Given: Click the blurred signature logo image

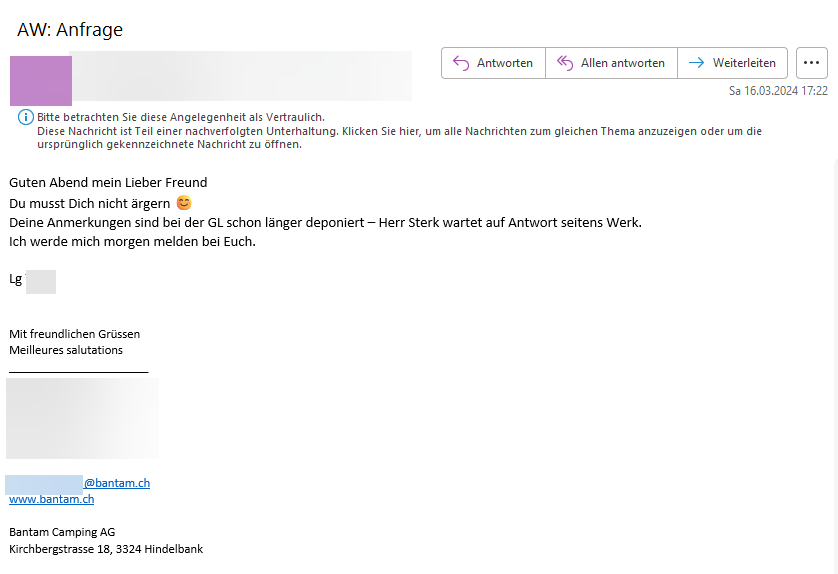Looking at the screenshot, I should pos(82,417).
